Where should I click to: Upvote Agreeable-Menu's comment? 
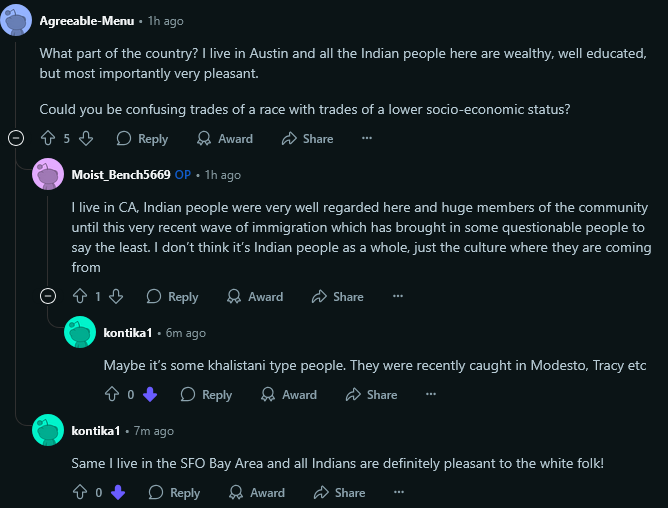47,138
